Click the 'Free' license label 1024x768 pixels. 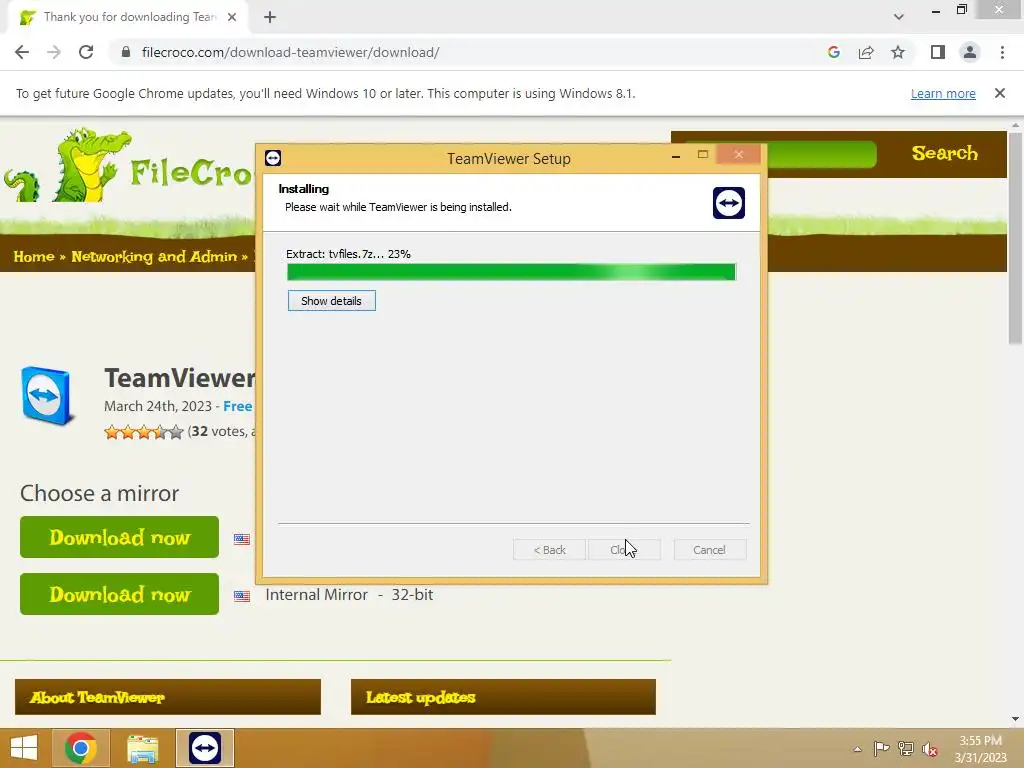tap(238, 406)
